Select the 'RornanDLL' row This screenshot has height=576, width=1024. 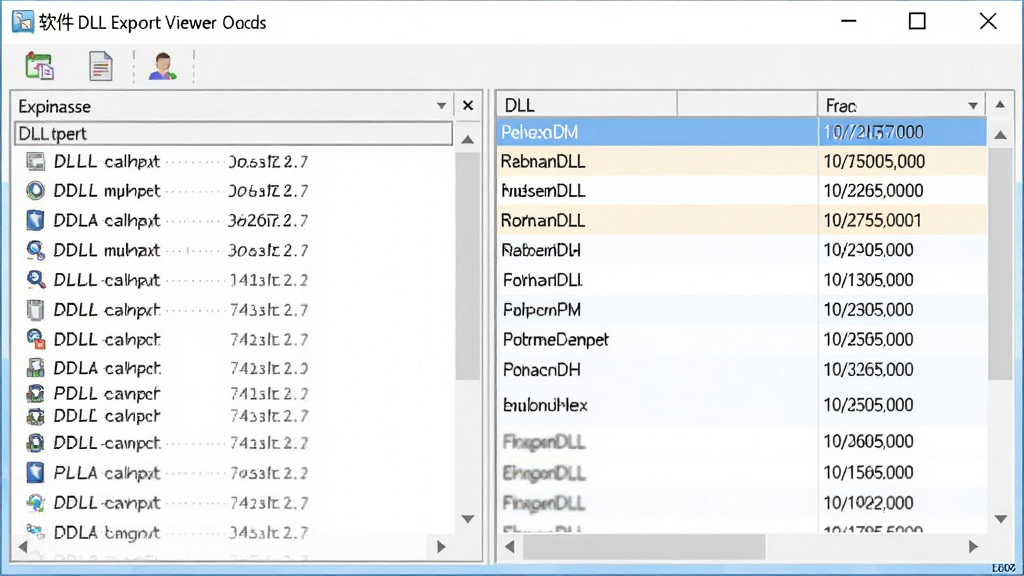click(742, 220)
